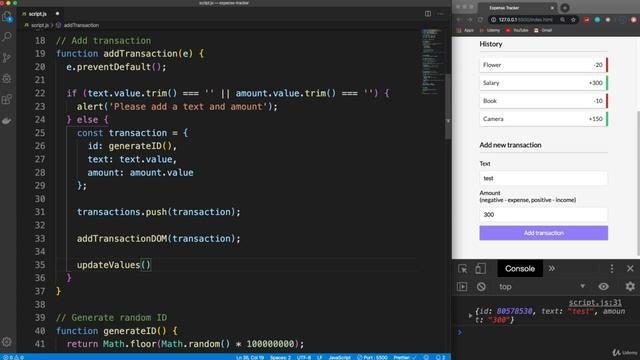Viewport: 640px width, 360px height.
Task: Clear the console
Action: (x=481, y=287)
